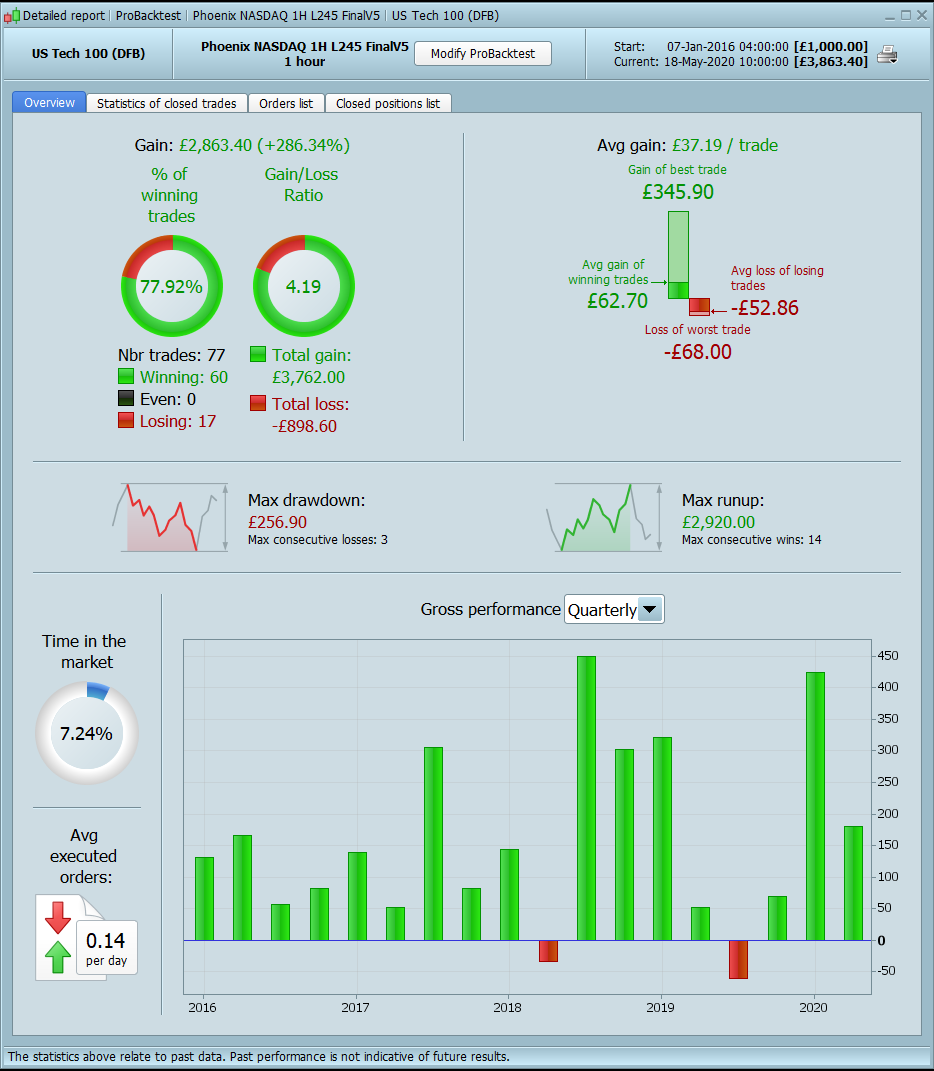Open the Quarterly gross performance dropdown

pyautogui.click(x=614, y=609)
